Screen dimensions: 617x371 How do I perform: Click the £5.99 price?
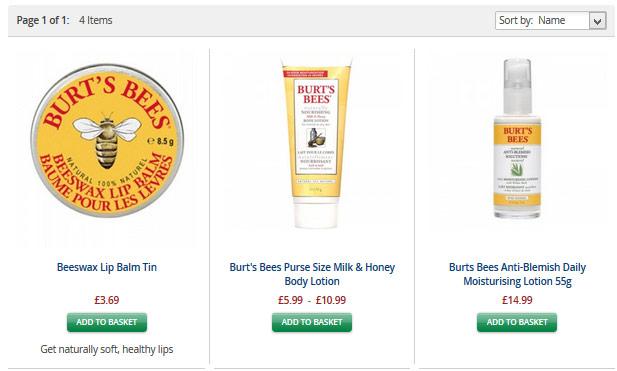pyautogui.click(x=290, y=300)
